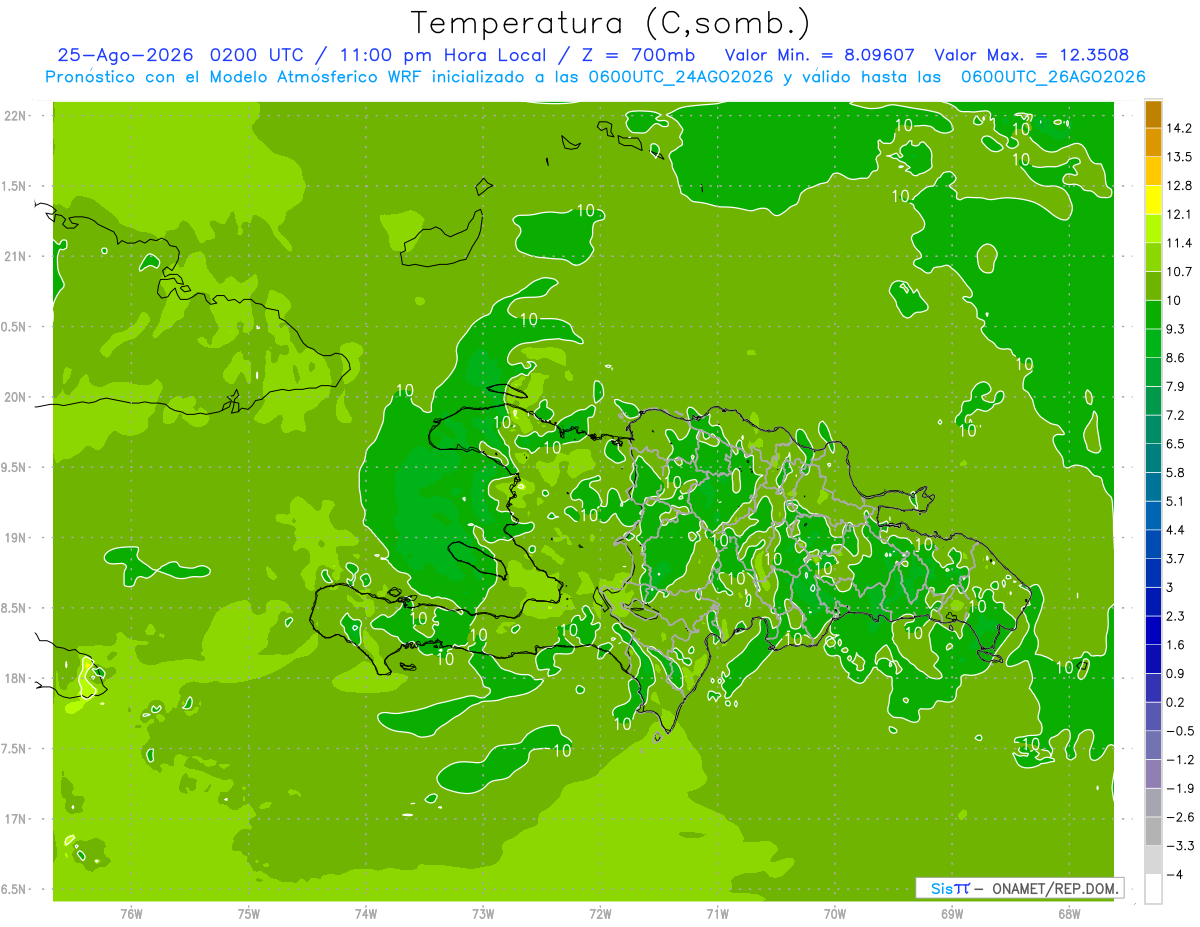Click the '20N' latitude label
The height and width of the screenshot is (927, 1200).
tap(15, 397)
